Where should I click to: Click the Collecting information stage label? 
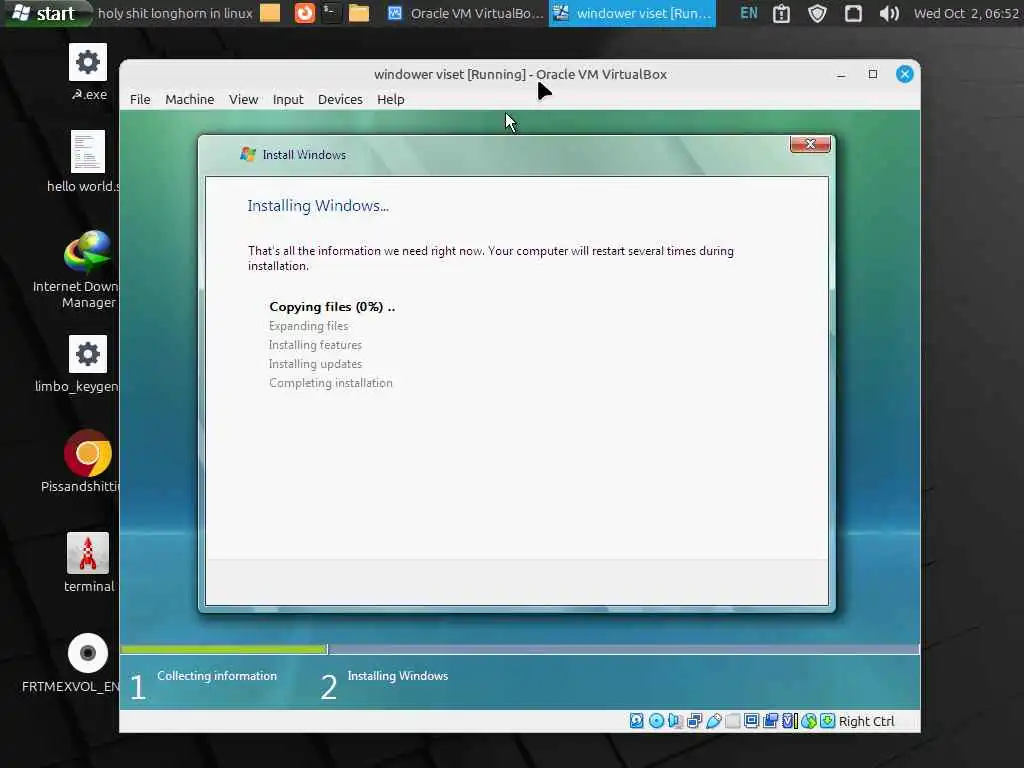(217, 676)
